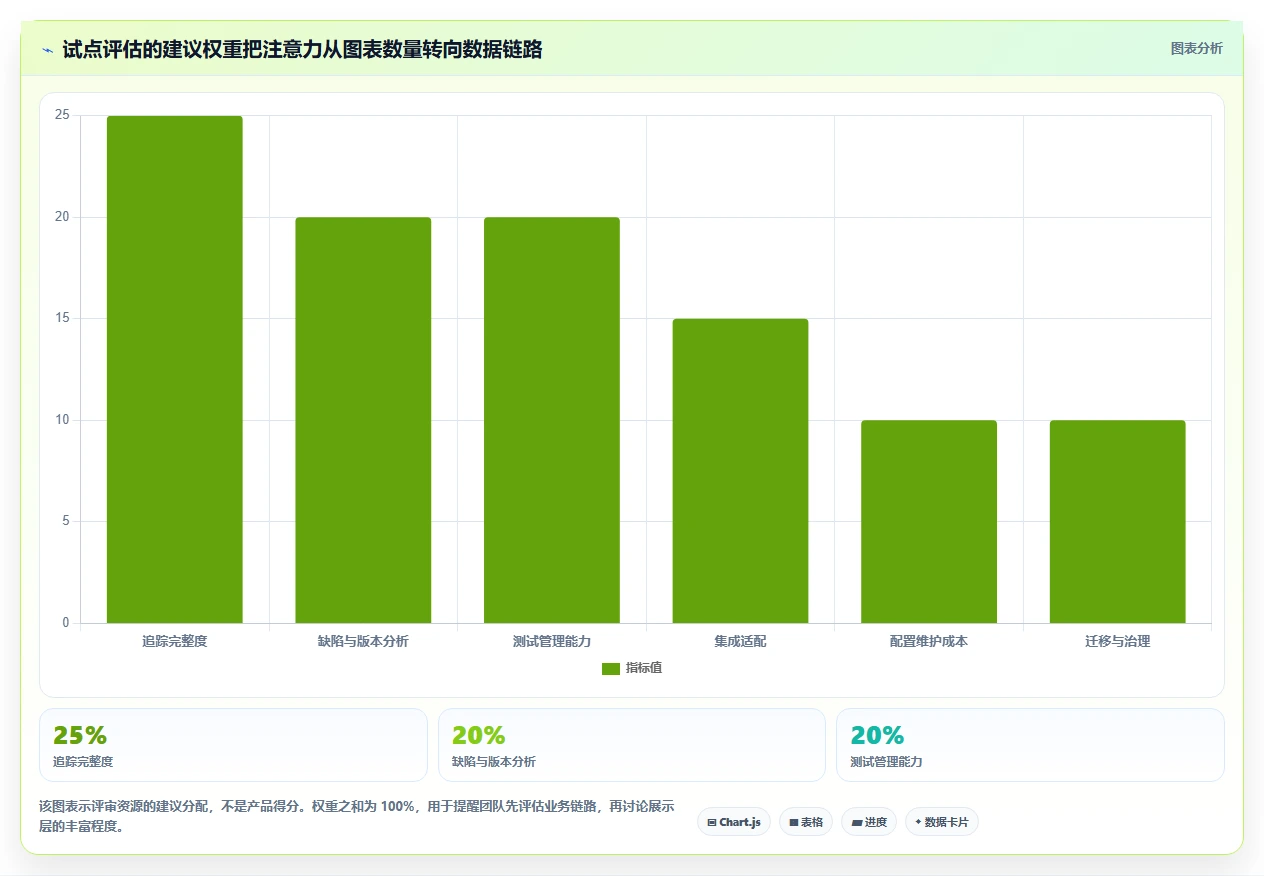Click the description text starting 该图表示评审资源
Screen dimensions: 1264x876
click(x=356, y=816)
